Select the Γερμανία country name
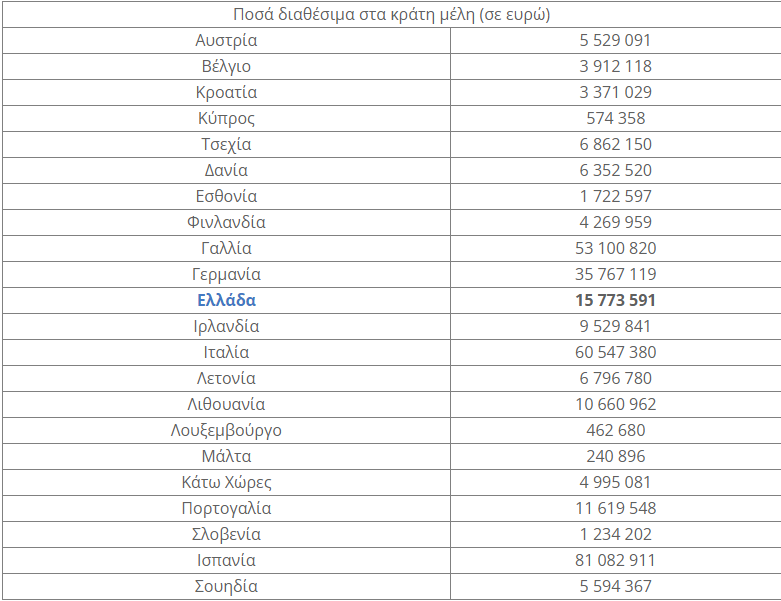781x601 pixels. [226, 275]
